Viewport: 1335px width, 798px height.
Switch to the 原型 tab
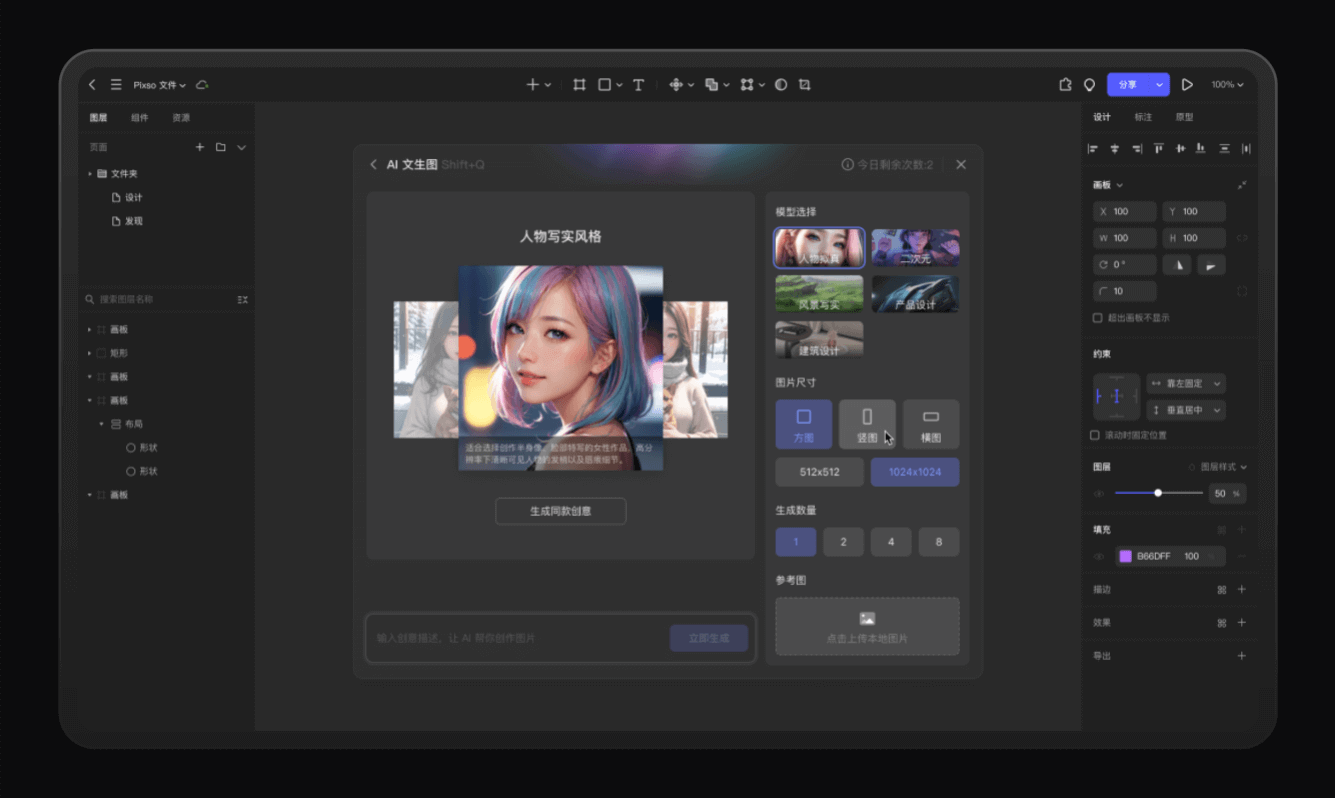coord(1184,117)
